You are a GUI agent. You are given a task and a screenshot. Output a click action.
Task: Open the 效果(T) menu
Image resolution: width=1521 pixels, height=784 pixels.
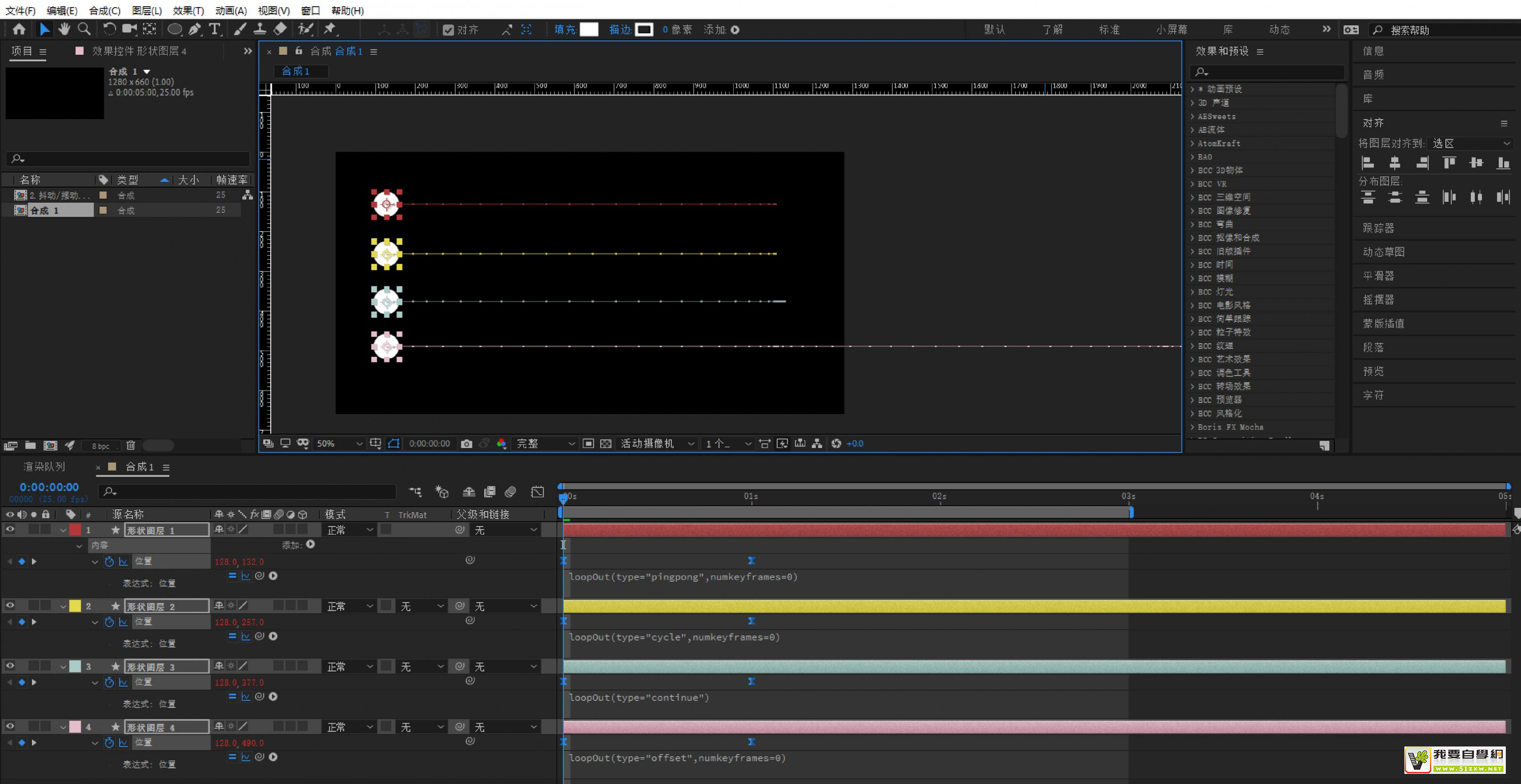tap(189, 11)
